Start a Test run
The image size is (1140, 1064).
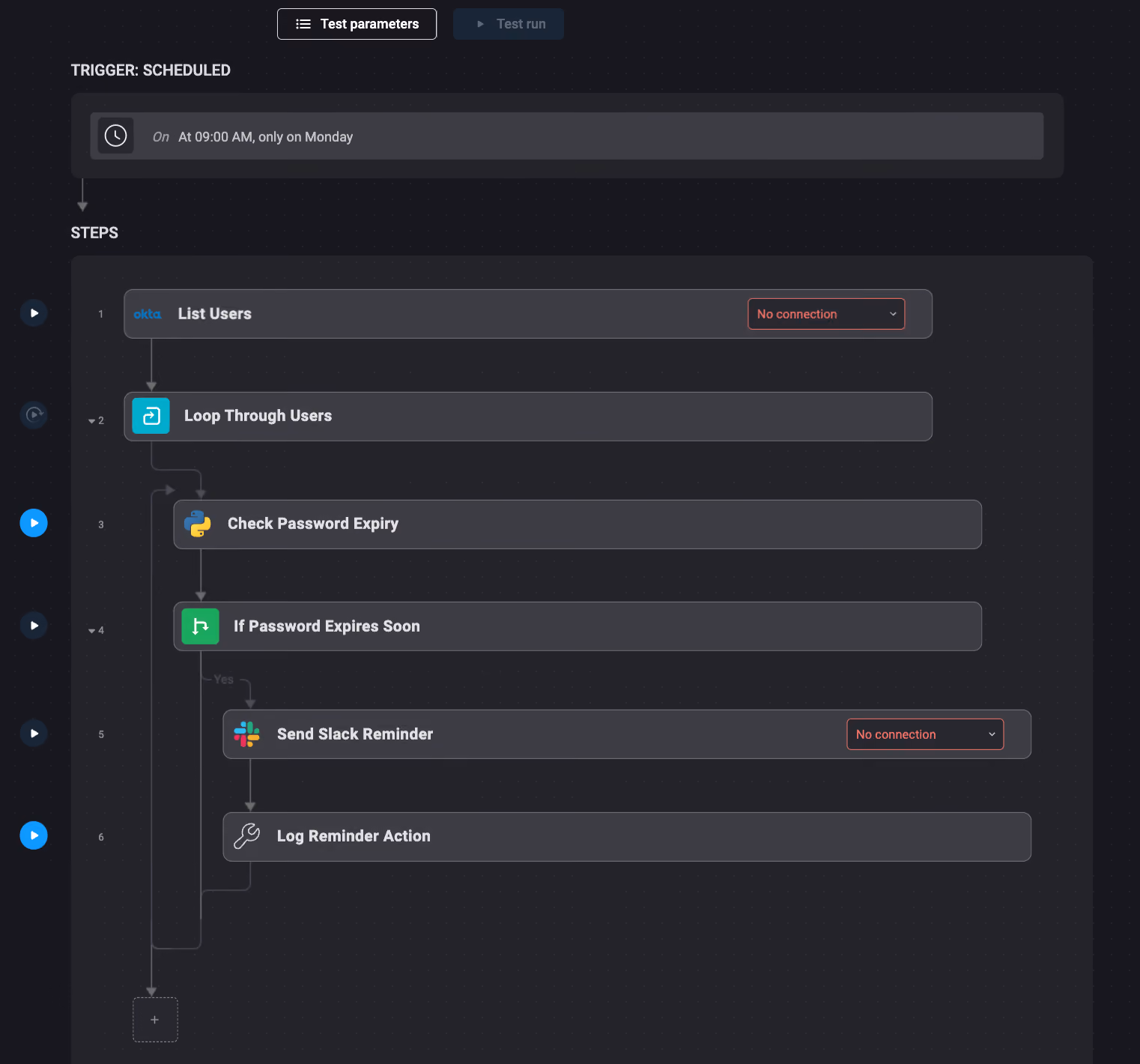(509, 24)
